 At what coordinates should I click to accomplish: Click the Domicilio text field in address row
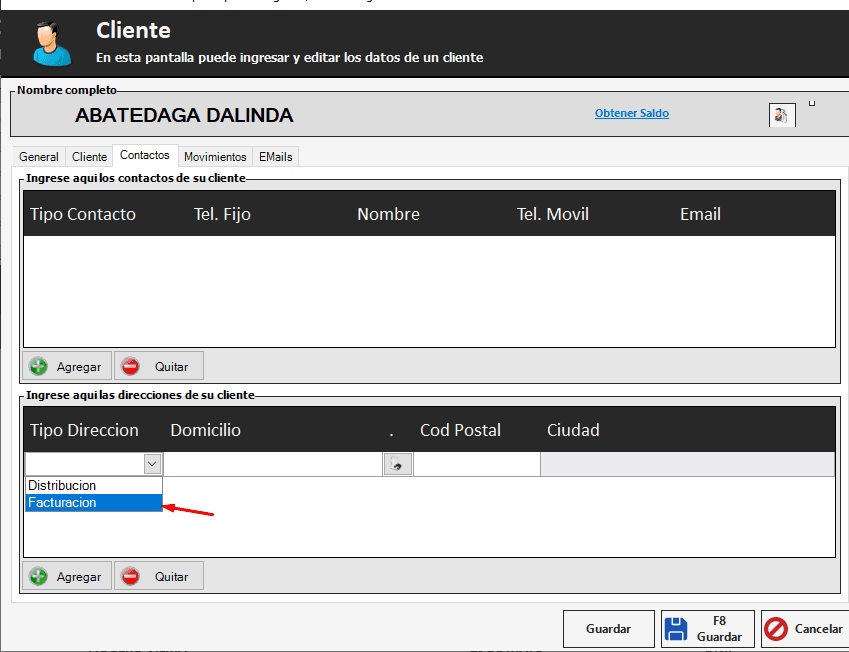(272, 464)
